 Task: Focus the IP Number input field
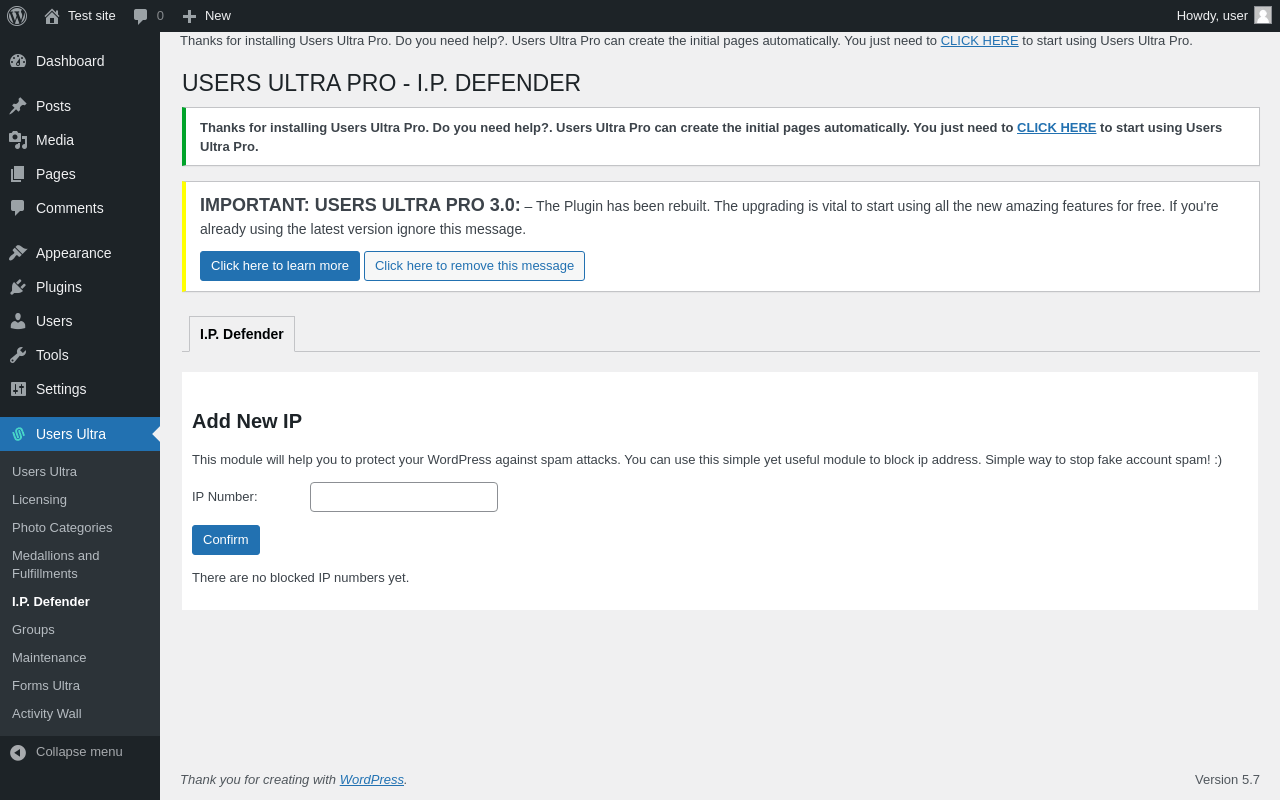(404, 497)
